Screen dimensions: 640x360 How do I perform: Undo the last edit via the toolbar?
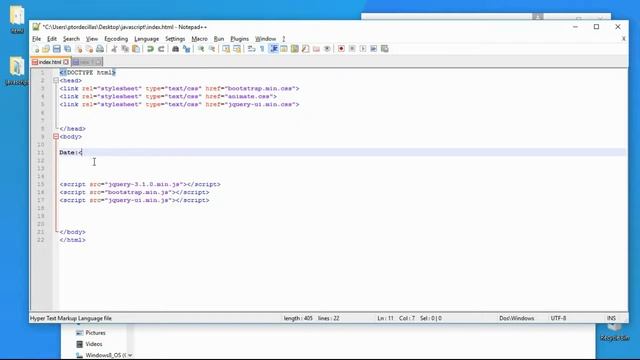[x=150, y=49]
